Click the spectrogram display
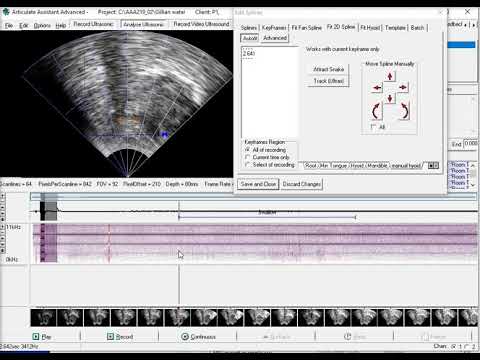The height and width of the screenshot is (360, 480). [x=255, y=243]
